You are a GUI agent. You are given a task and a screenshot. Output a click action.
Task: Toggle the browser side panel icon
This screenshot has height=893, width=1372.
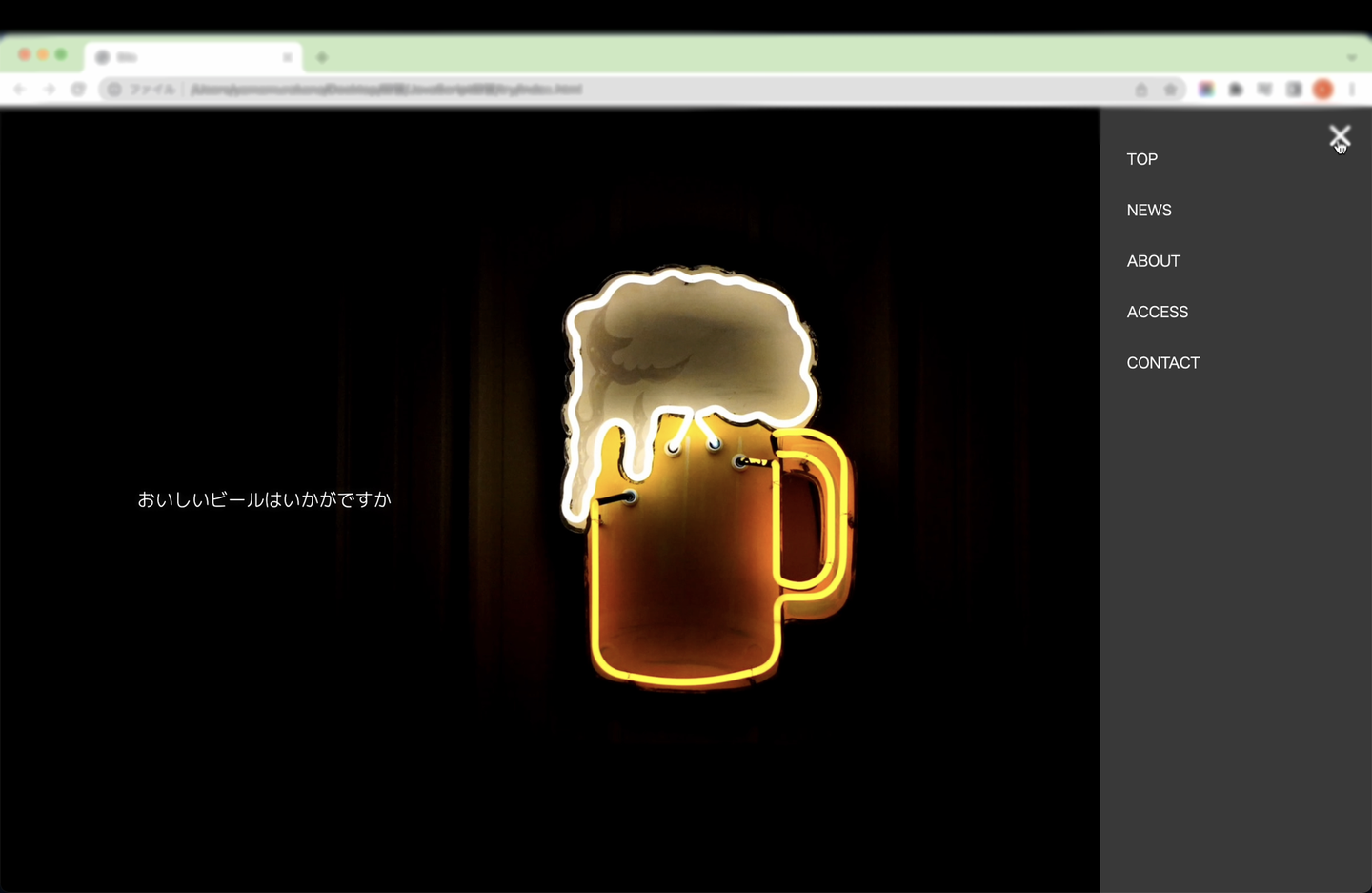(1294, 90)
